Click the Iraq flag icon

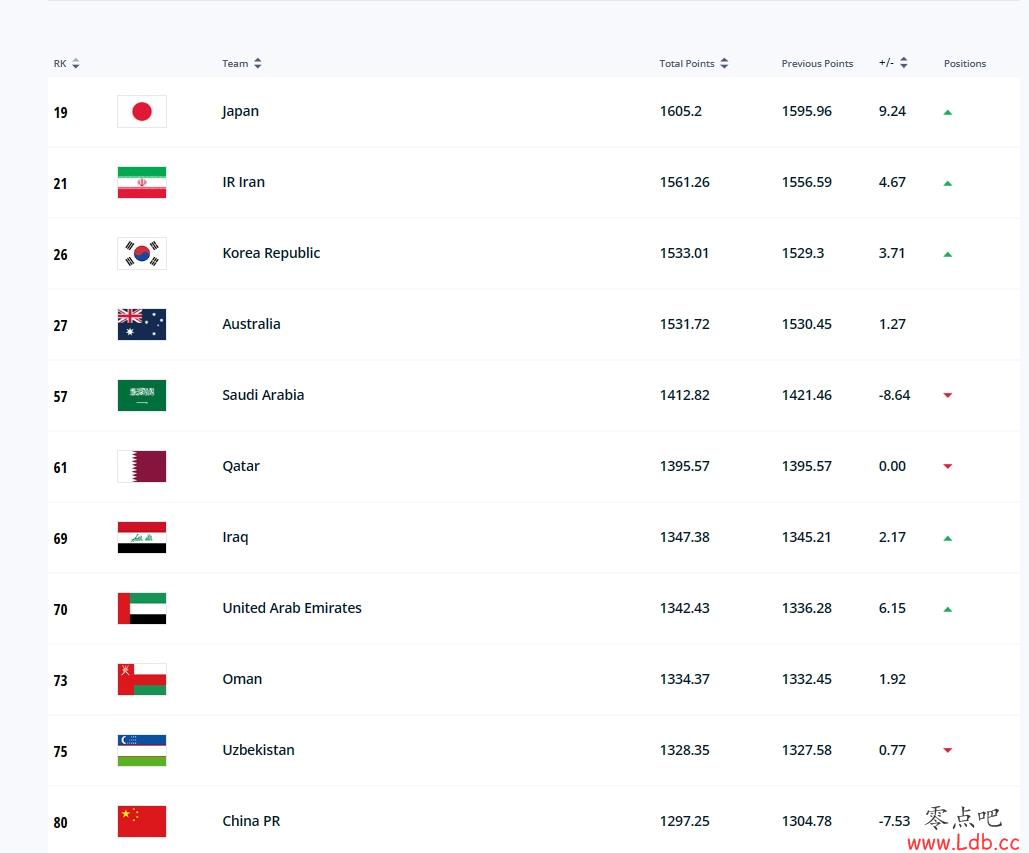[x=142, y=537]
